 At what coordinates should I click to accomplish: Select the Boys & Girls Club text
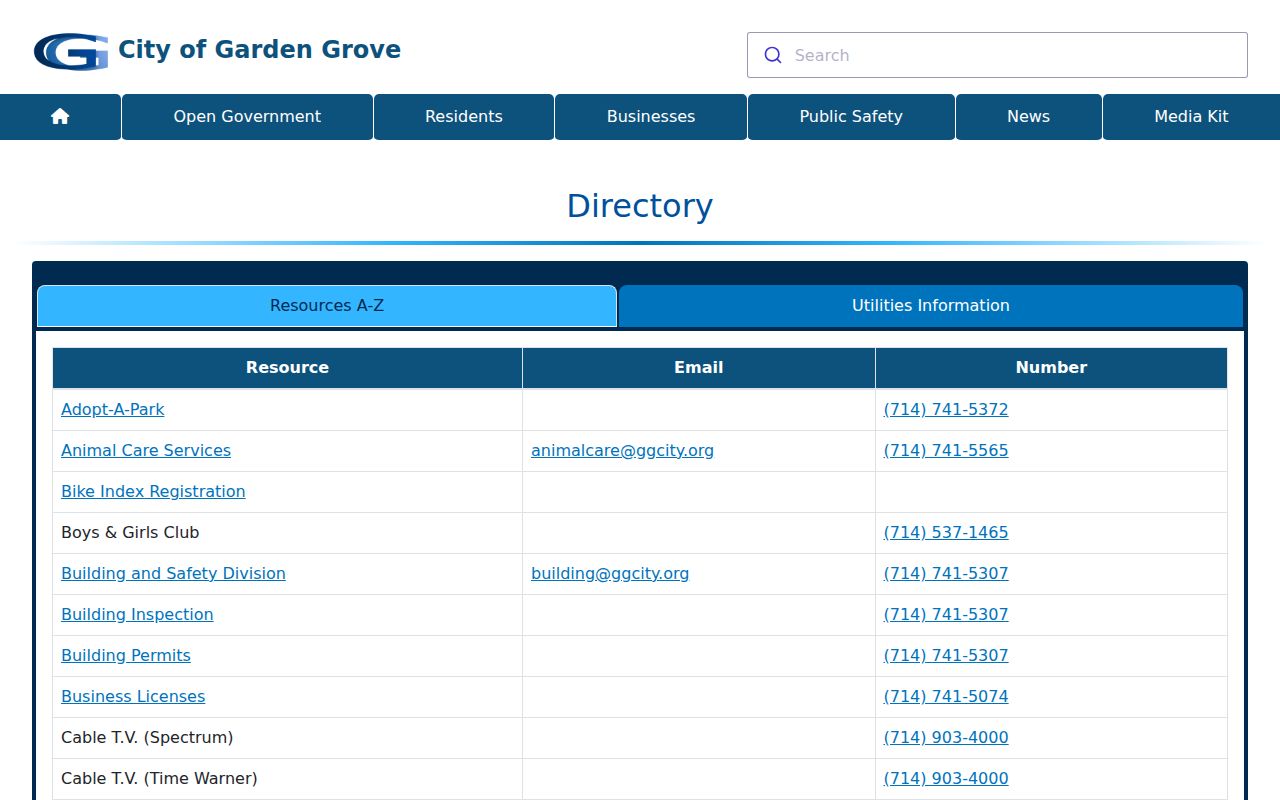click(x=130, y=532)
